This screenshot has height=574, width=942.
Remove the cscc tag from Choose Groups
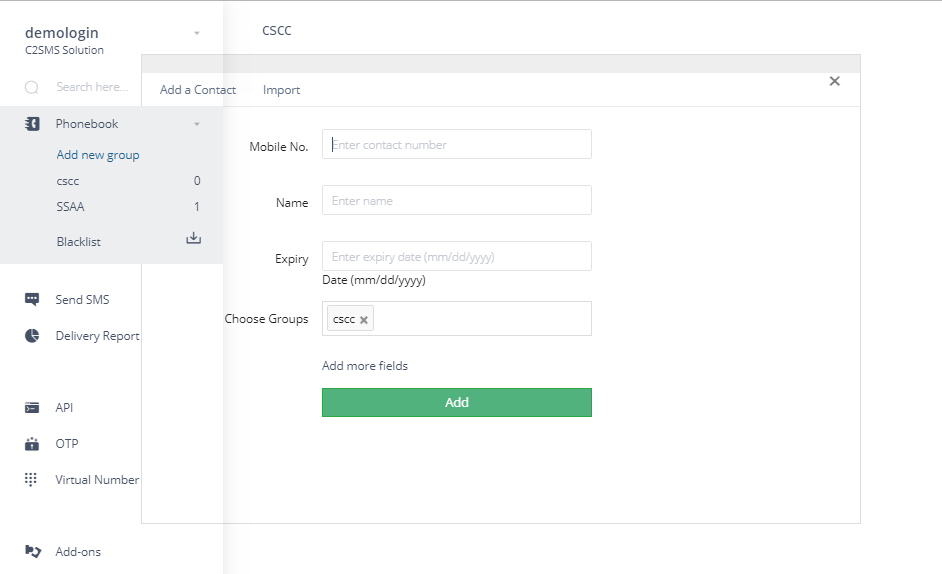coord(363,320)
